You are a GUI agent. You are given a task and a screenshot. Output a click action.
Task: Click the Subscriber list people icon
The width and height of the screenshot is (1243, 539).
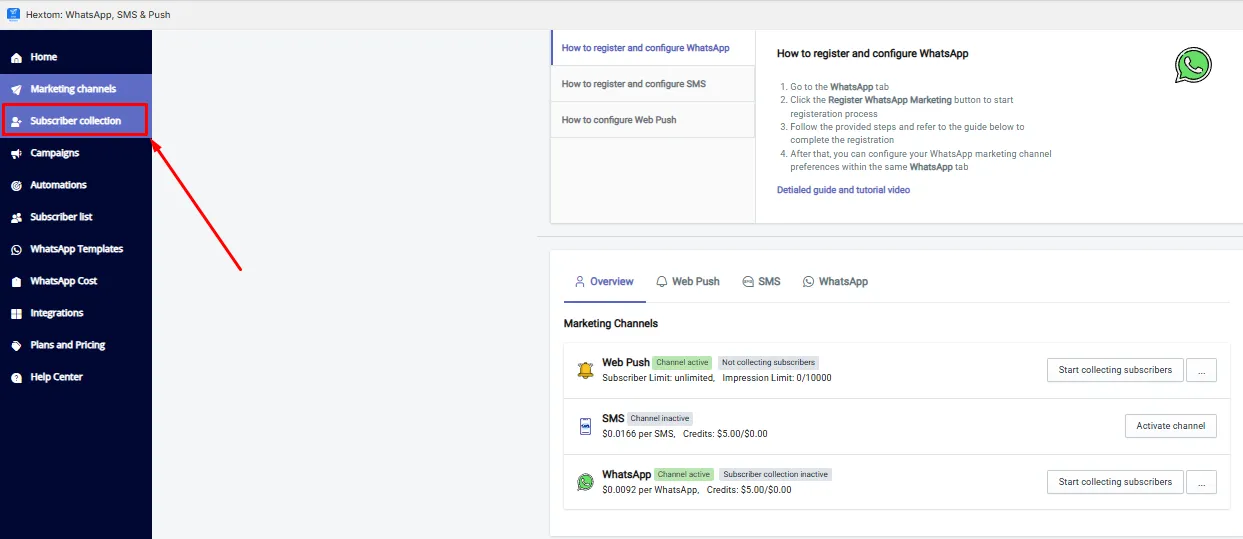(x=16, y=217)
